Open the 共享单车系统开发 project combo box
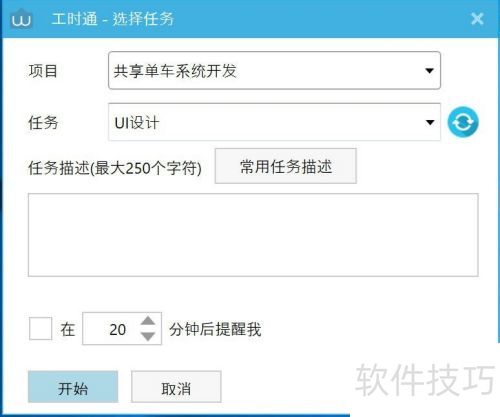500x417 pixels. click(274, 70)
